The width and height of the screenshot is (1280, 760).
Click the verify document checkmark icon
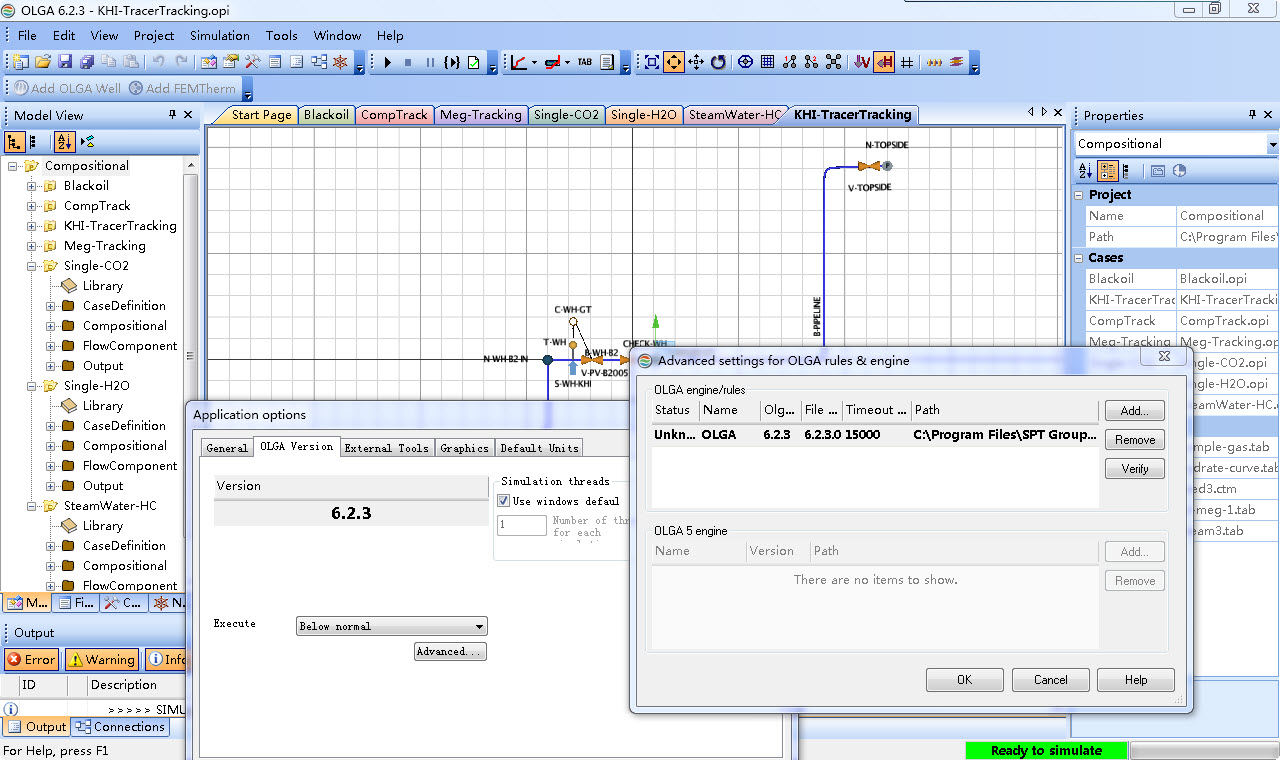[474, 62]
